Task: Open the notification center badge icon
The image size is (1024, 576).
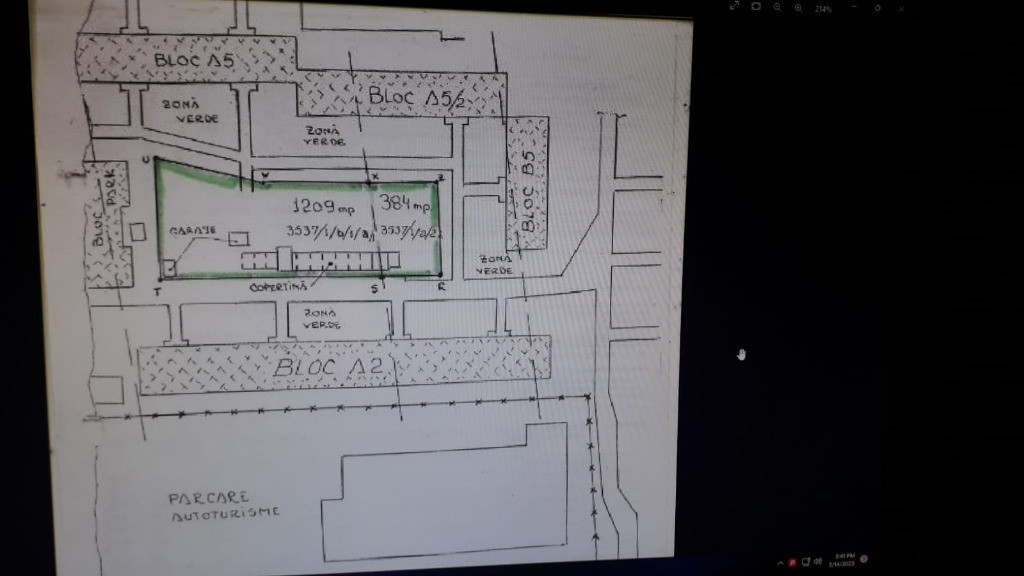Action: (x=864, y=560)
